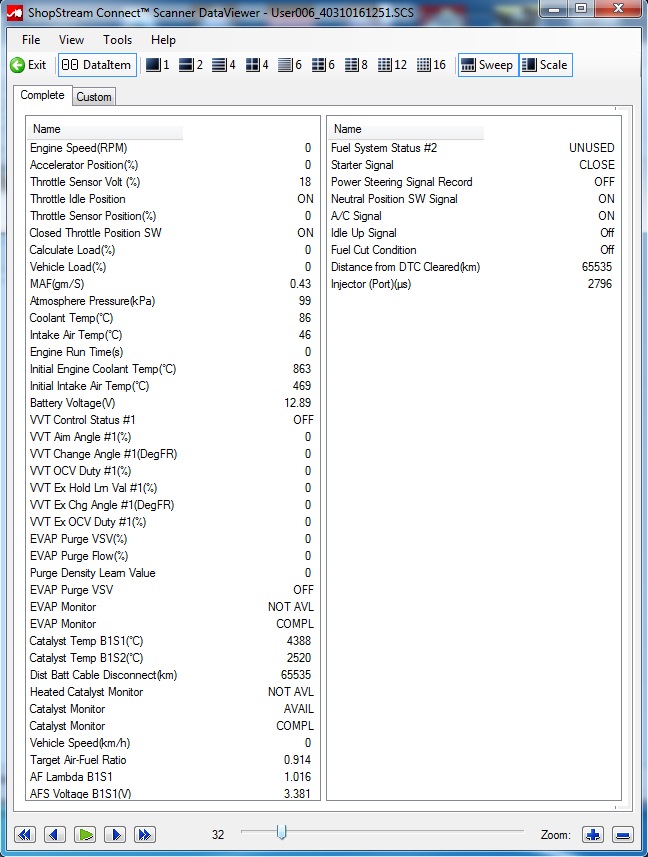This screenshot has height=857, width=648.
Task: Switch to the Custom tab
Action: 94,97
